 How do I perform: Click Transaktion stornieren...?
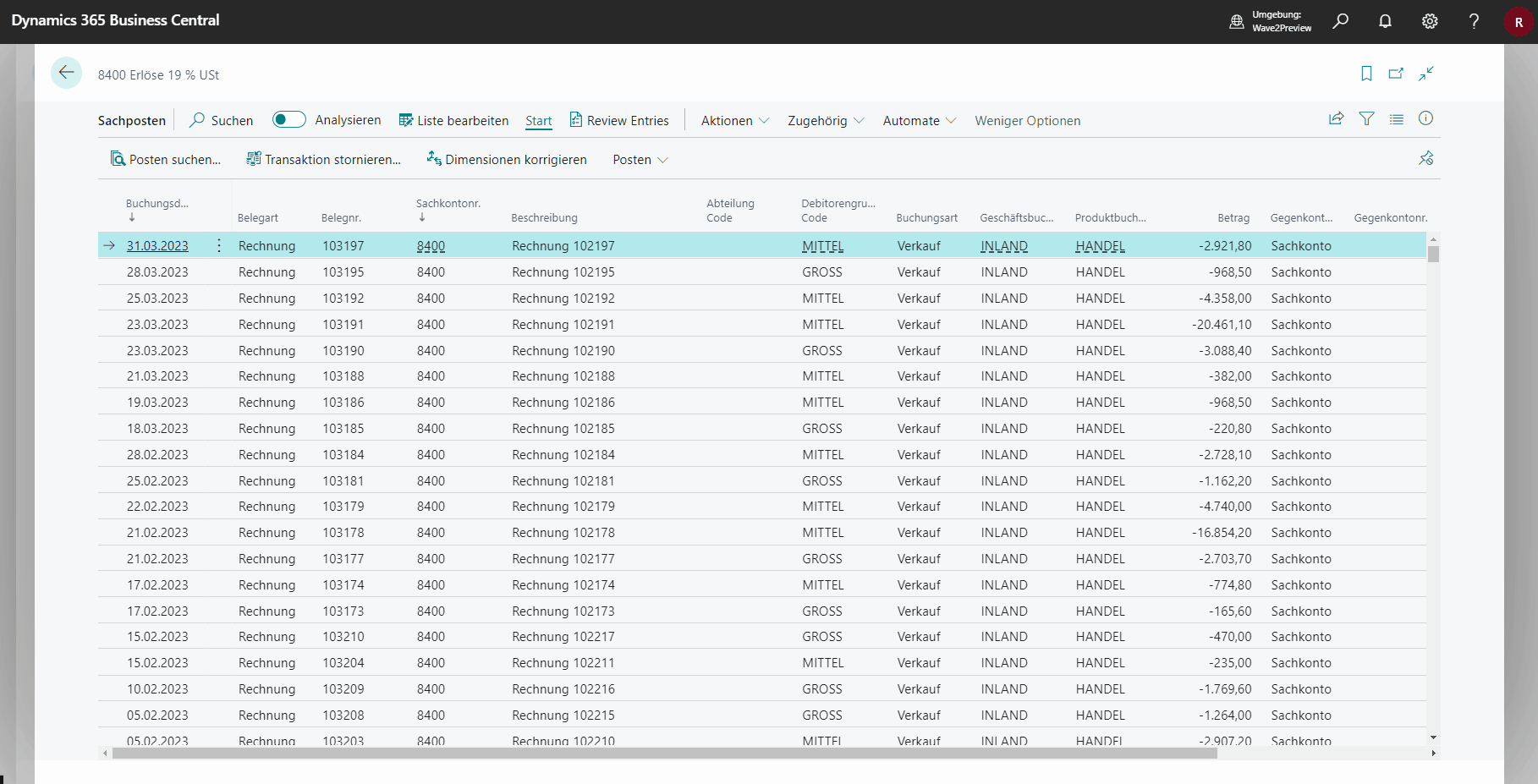click(323, 159)
